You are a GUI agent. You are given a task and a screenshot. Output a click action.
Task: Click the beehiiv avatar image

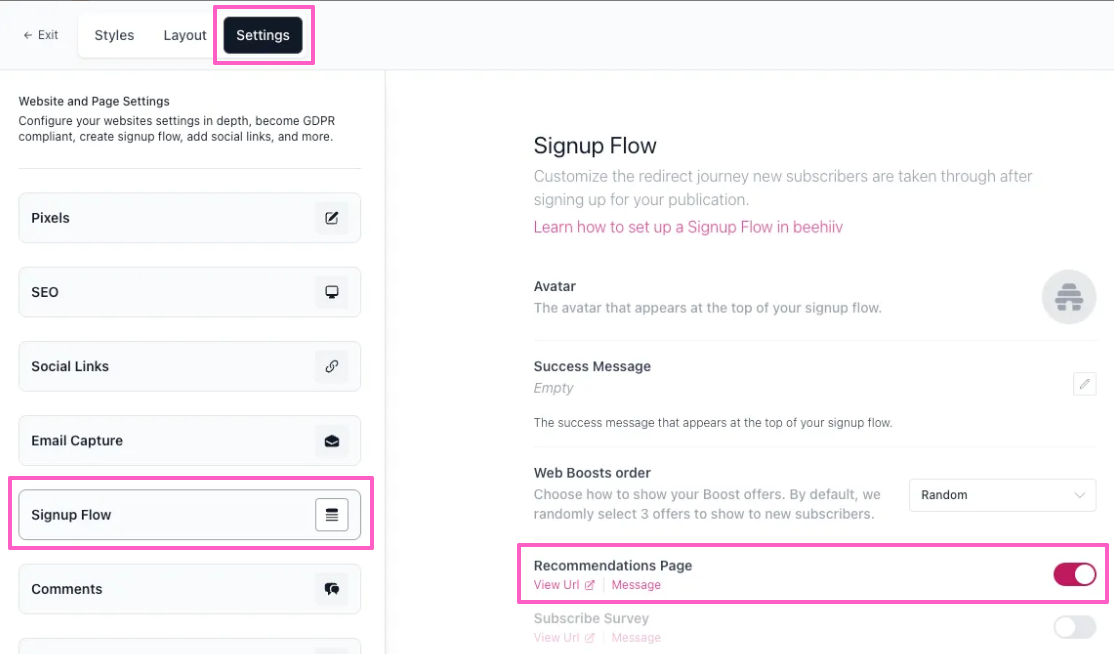tap(1069, 297)
